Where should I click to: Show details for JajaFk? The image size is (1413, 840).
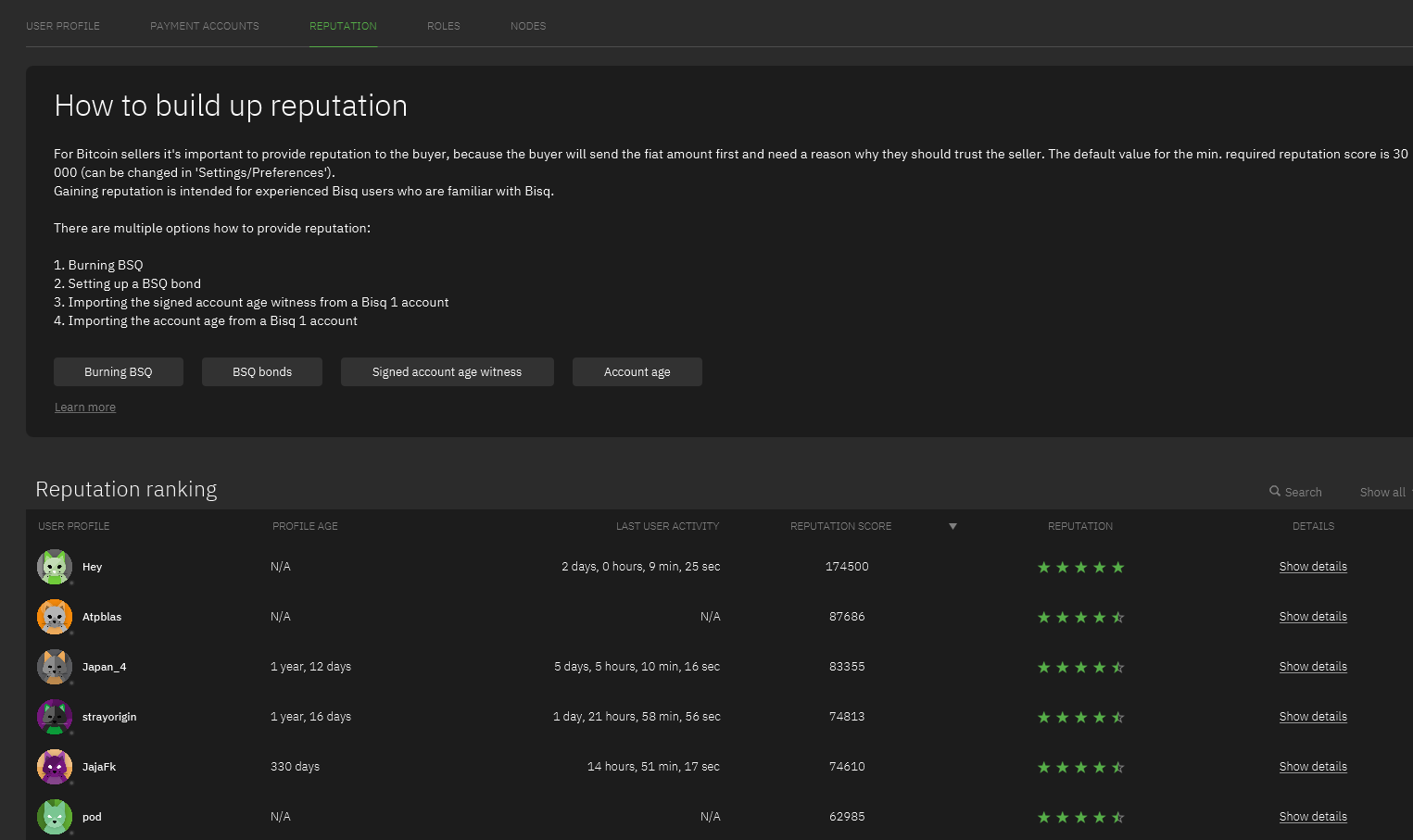coord(1313,767)
